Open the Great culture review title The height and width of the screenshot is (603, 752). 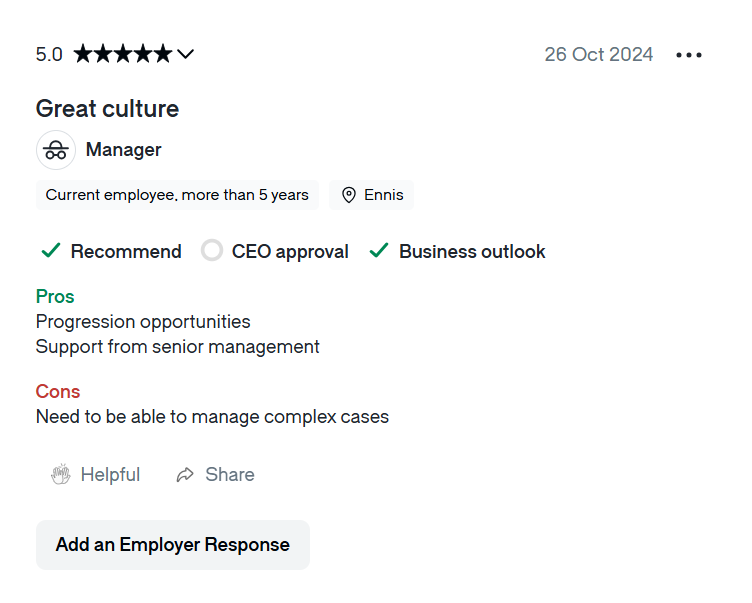(107, 108)
